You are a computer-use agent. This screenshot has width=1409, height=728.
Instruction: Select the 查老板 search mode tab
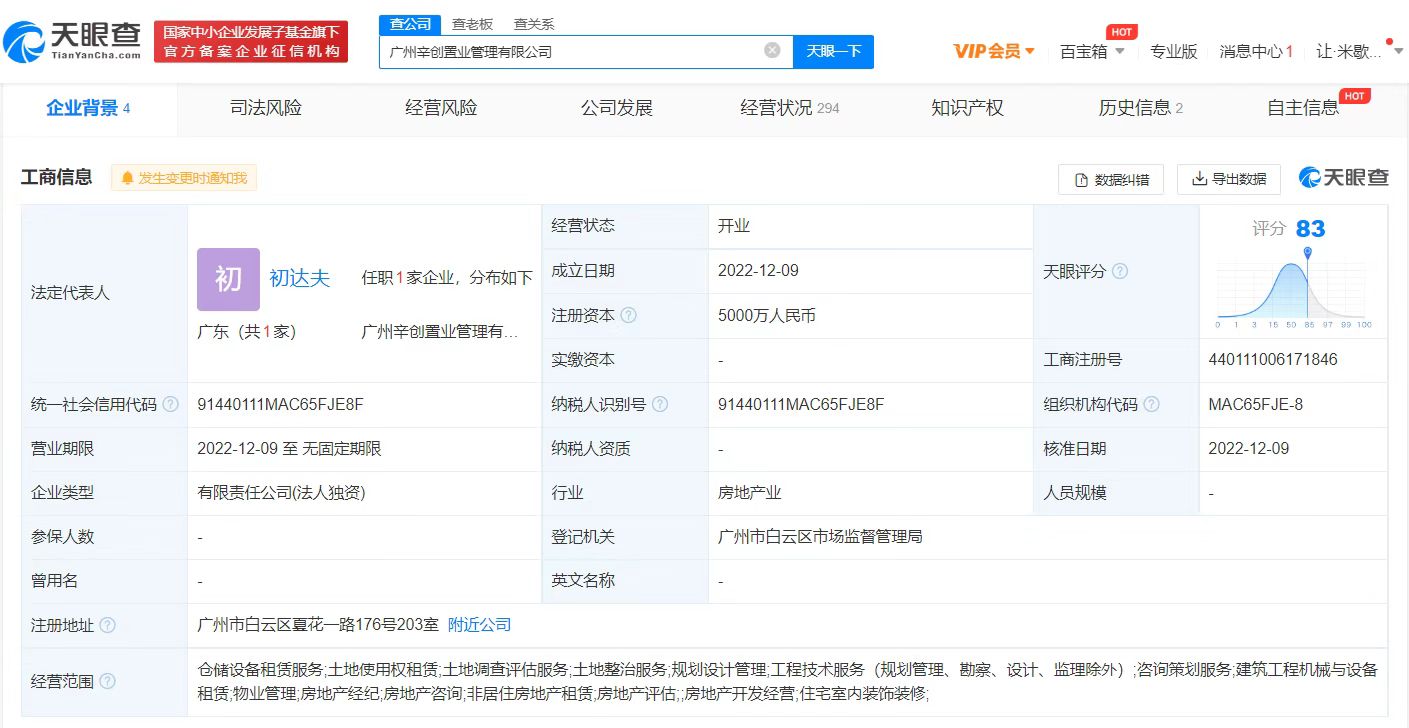coord(472,24)
